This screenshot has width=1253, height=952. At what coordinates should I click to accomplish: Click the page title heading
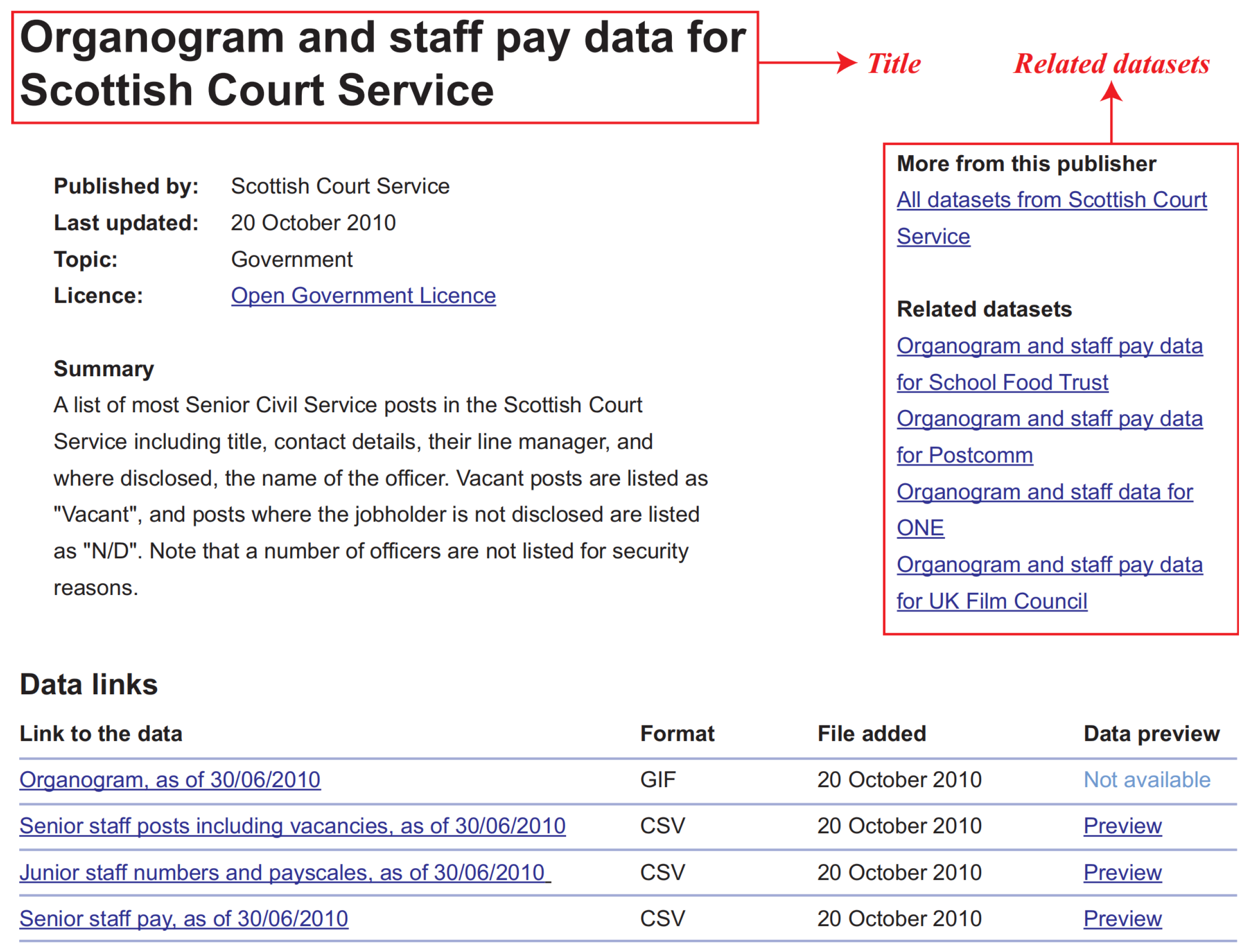(x=382, y=63)
